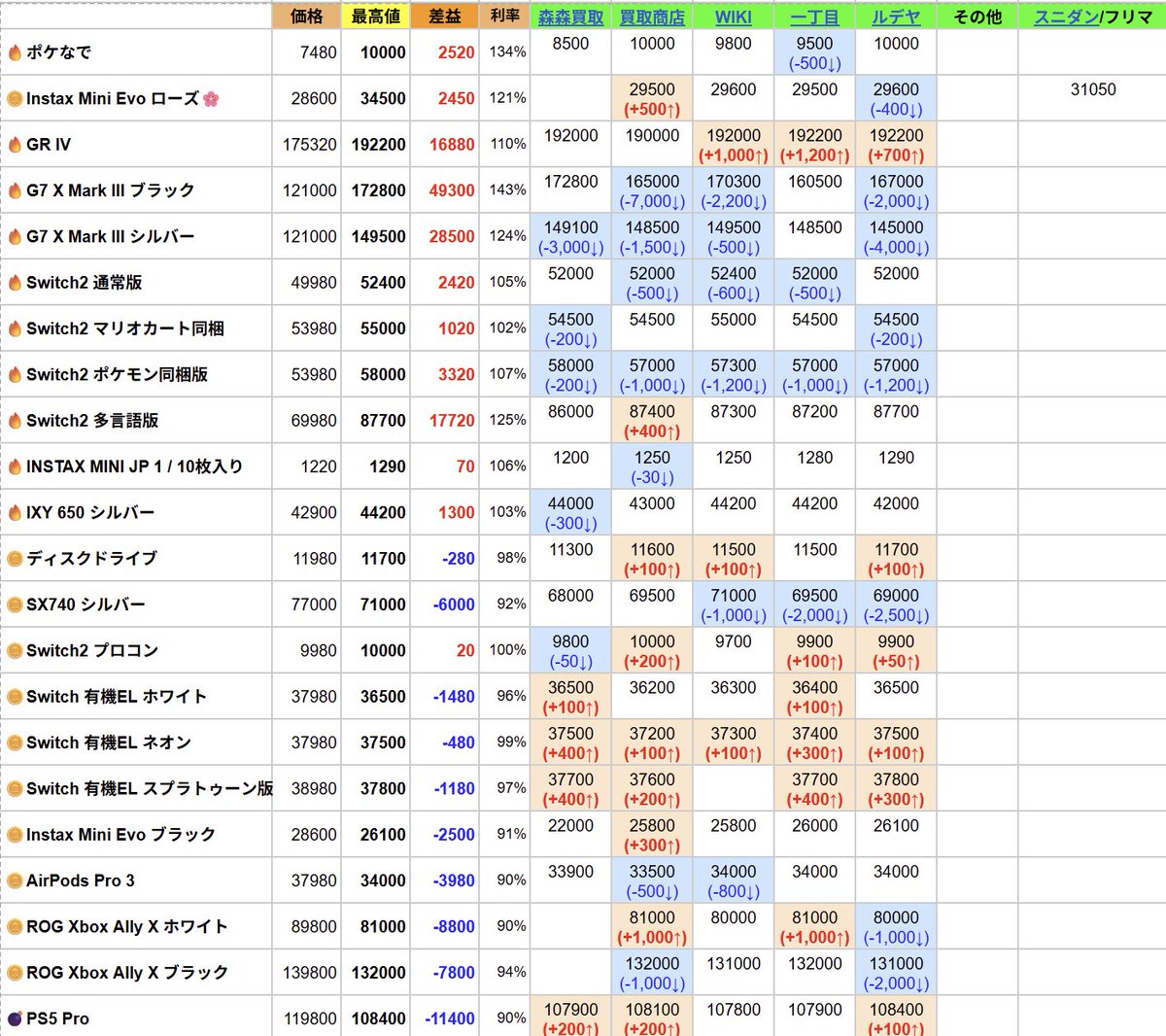Select the 89800 price cell
The height and width of the screenshot is (1036, 1166).
pos(307,926)
